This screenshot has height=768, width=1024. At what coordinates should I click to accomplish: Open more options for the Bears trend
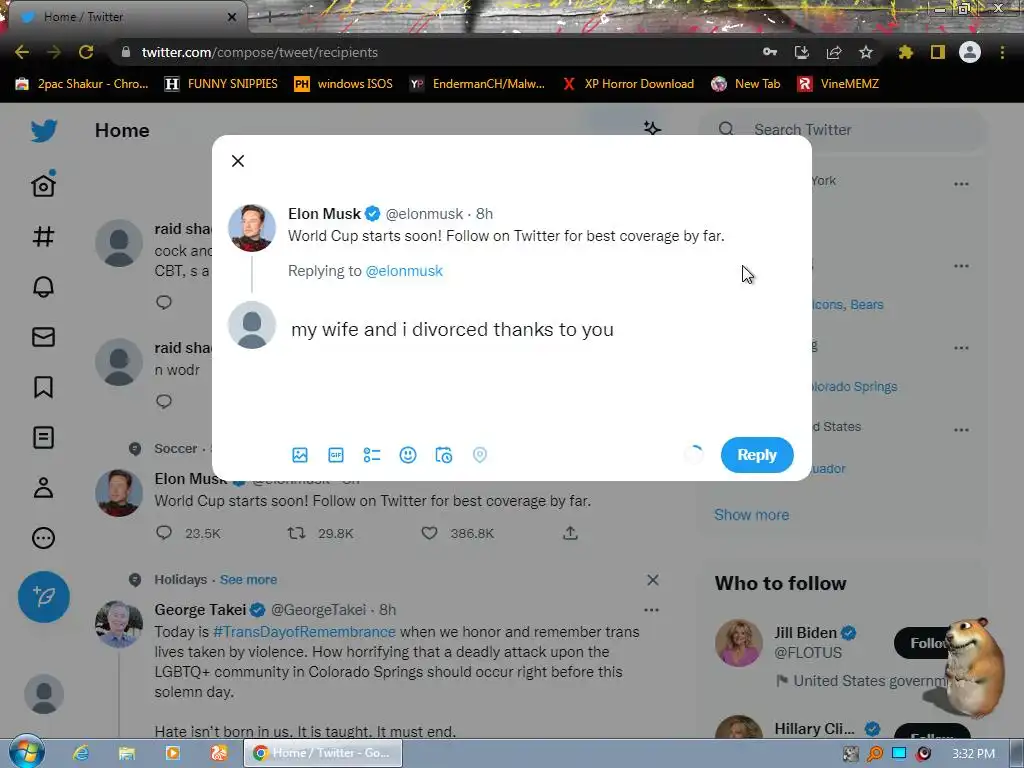point(961,266)
